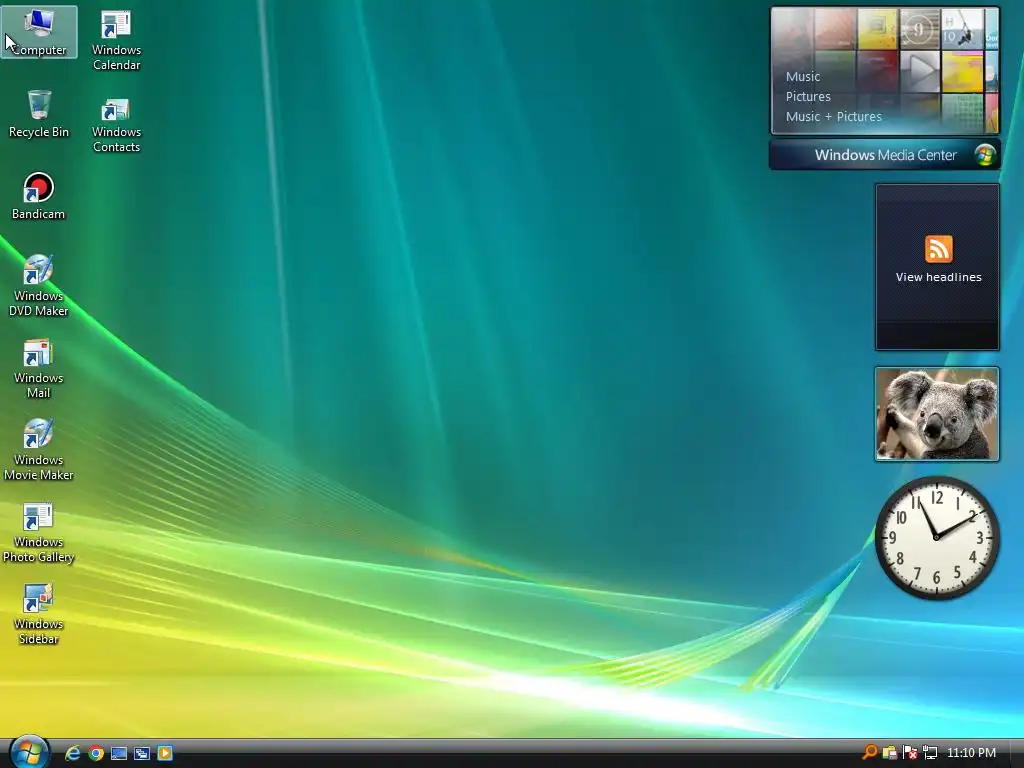Click the play-arrow tile in Media Center gadget
Image resolution: width=1024 pixels, height=768 pixels.
point(920,71)
